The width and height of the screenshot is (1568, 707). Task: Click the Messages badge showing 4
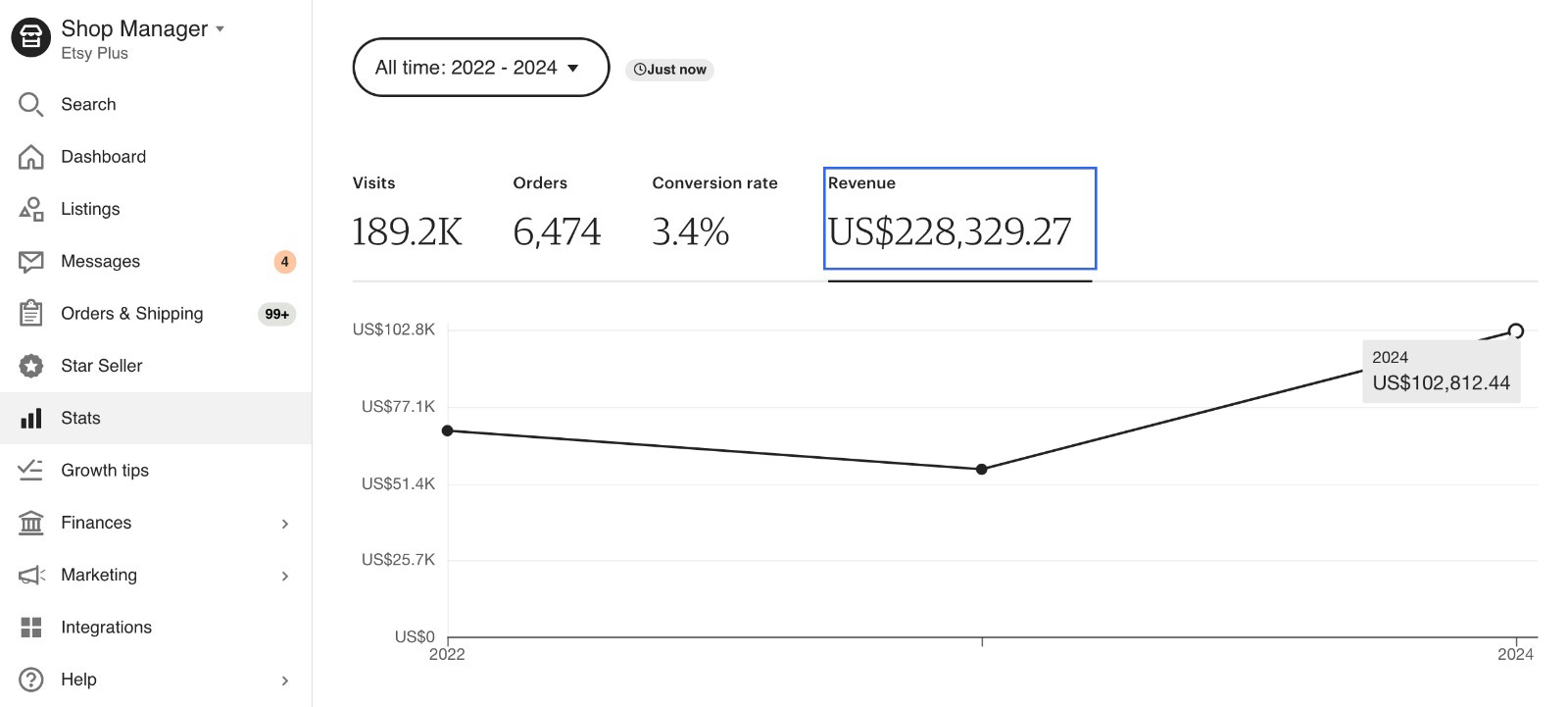[284, 262]
